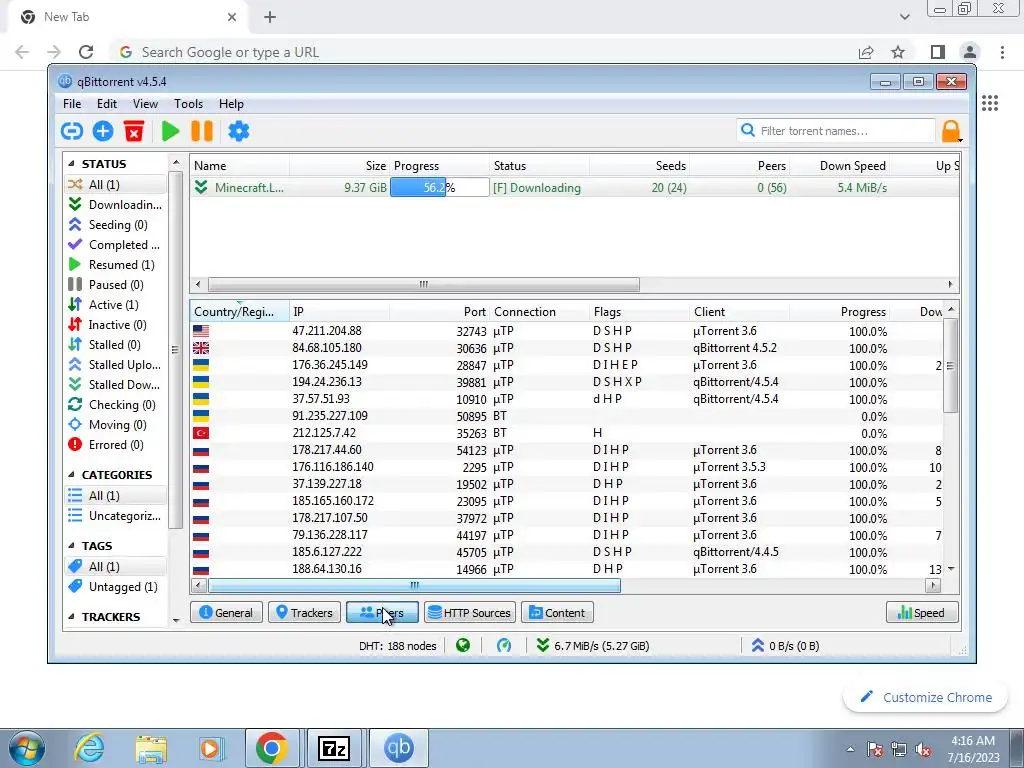
Task: Select Resumed (1) filter
Action: click(115, 264)
